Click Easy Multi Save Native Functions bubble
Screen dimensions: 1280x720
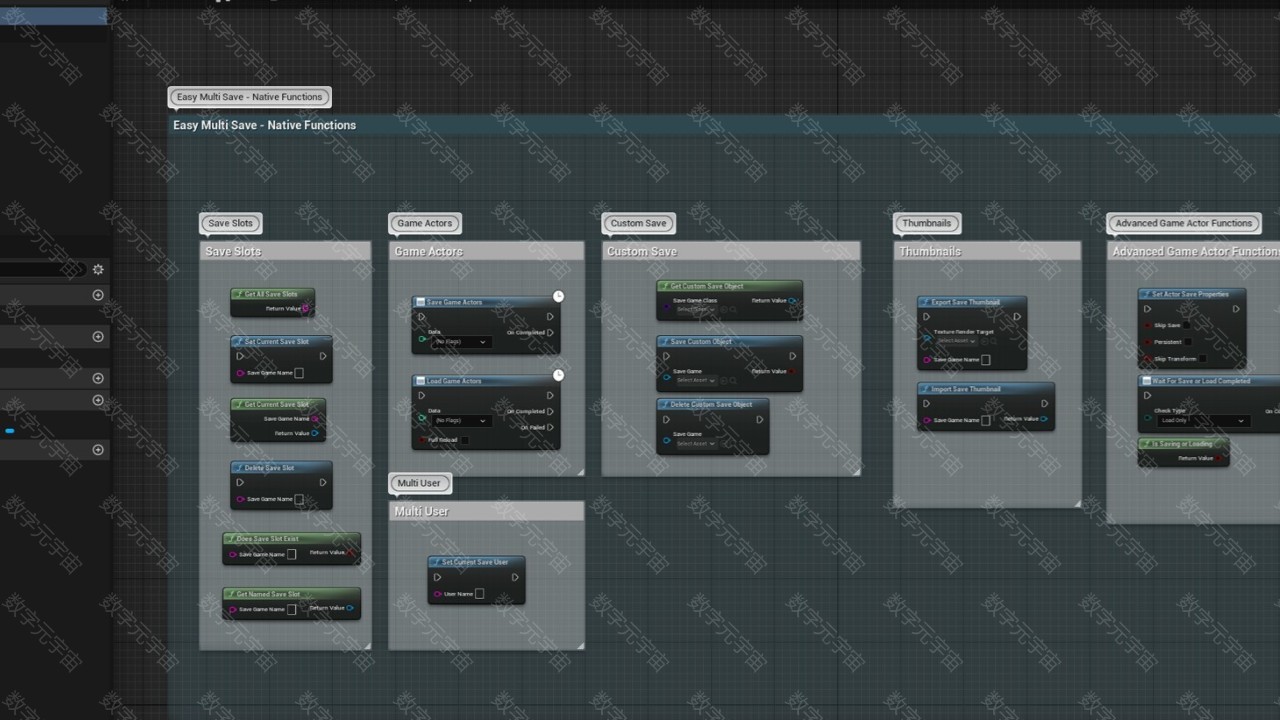coord(249,97)
